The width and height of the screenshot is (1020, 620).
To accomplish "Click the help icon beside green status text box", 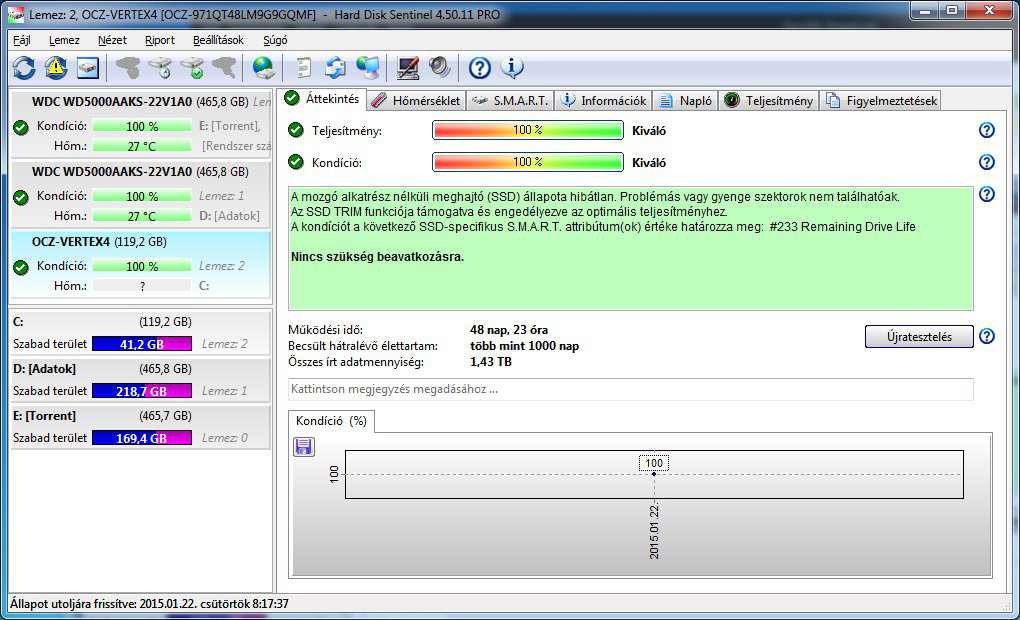I will (x=987, y=194).
